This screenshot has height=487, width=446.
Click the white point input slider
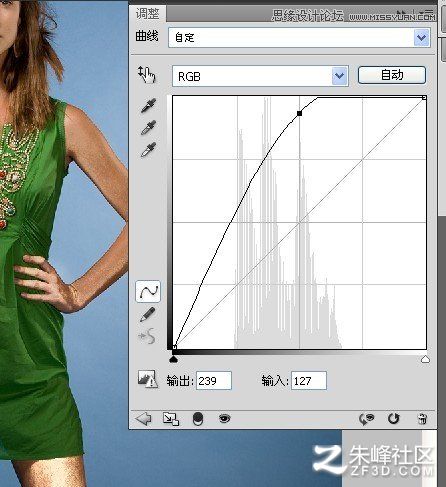[x=425, y=359]
